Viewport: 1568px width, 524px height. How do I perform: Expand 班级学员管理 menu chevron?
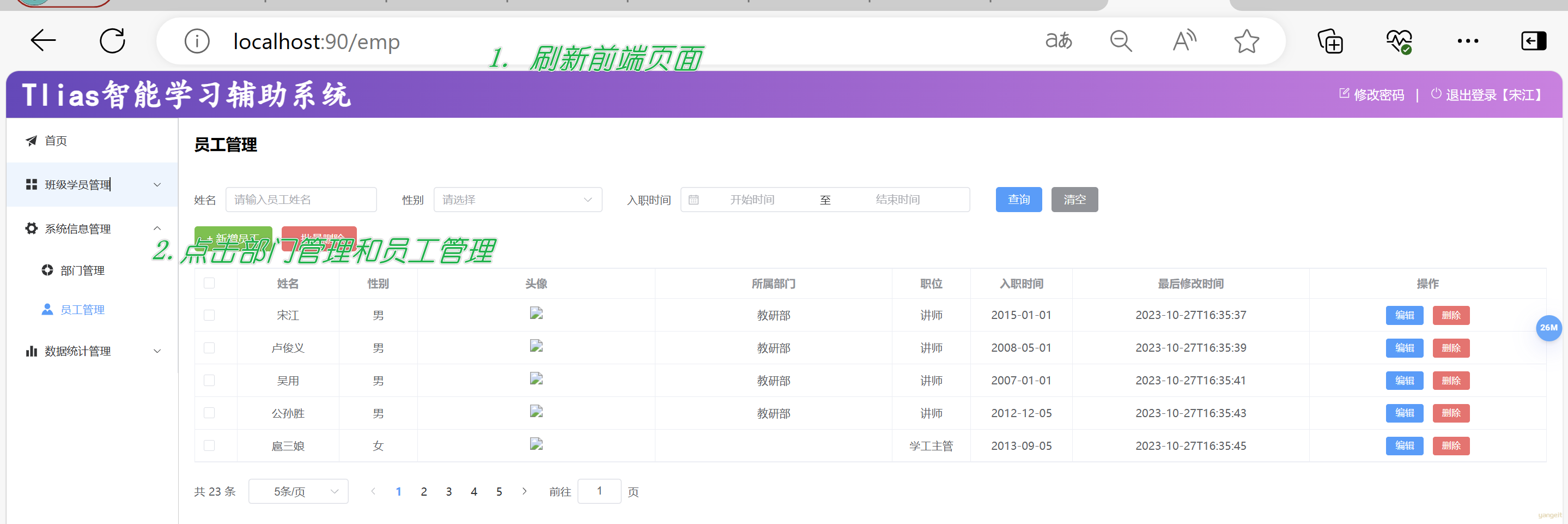coord(157,185)
